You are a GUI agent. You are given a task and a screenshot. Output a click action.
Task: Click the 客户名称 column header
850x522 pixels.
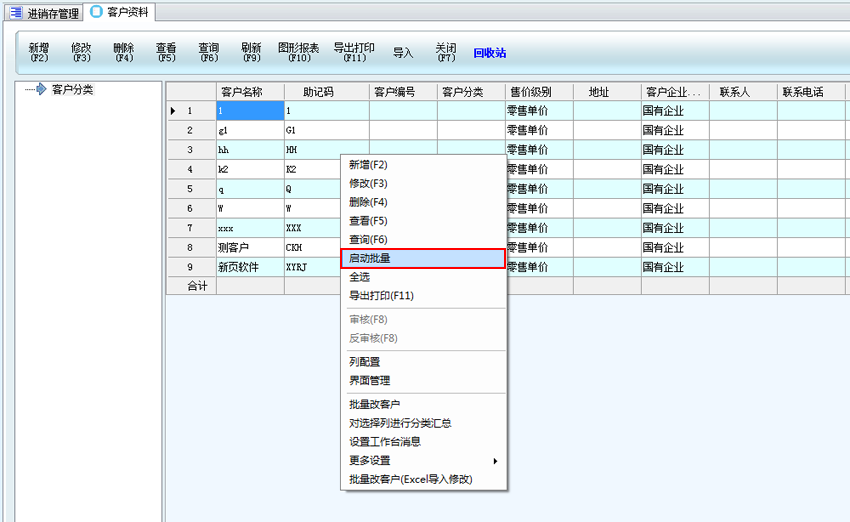(240, 92)
